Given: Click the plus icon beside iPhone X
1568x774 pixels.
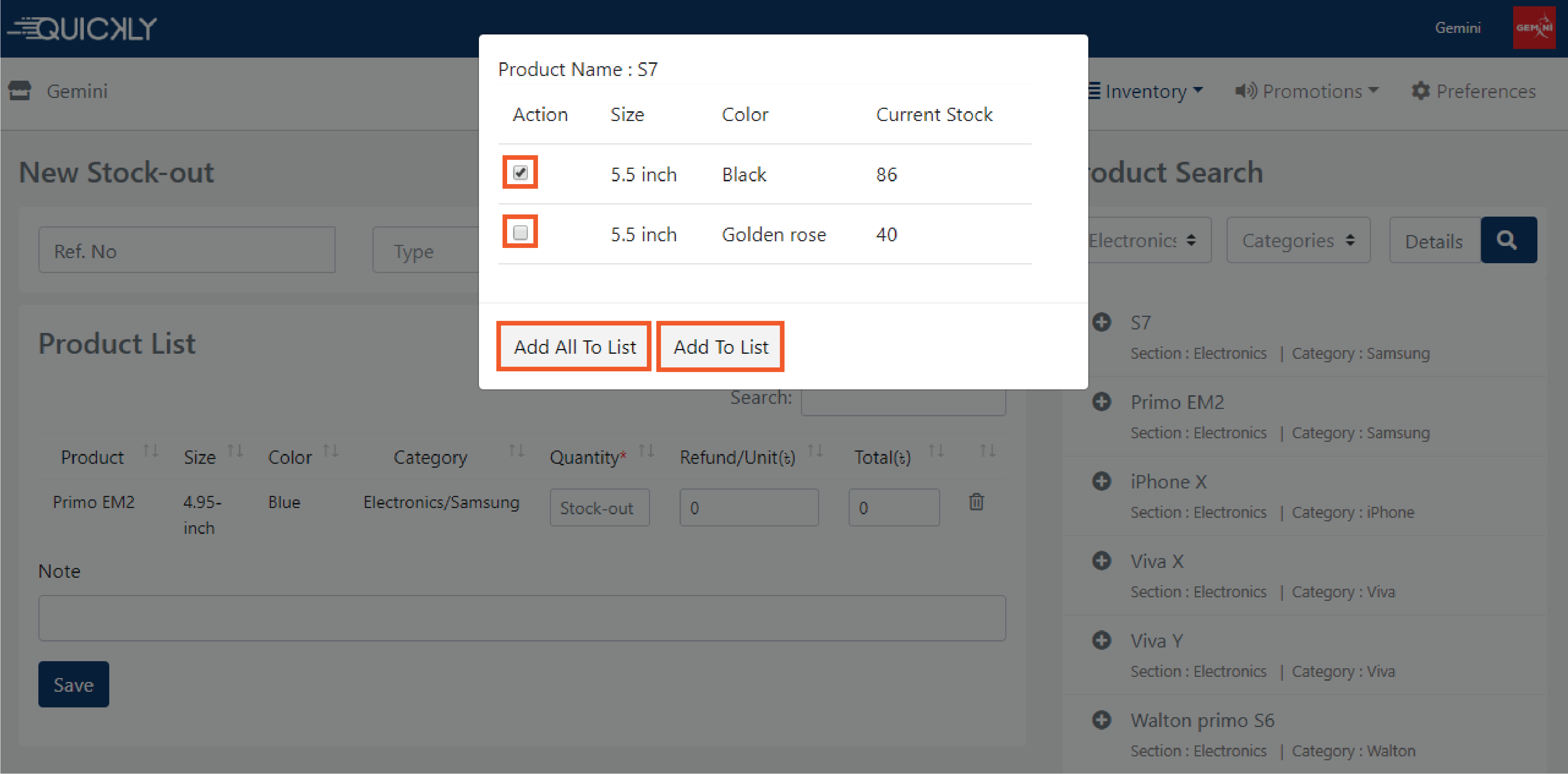Looking at the screenshot, I should (1101, 481).
